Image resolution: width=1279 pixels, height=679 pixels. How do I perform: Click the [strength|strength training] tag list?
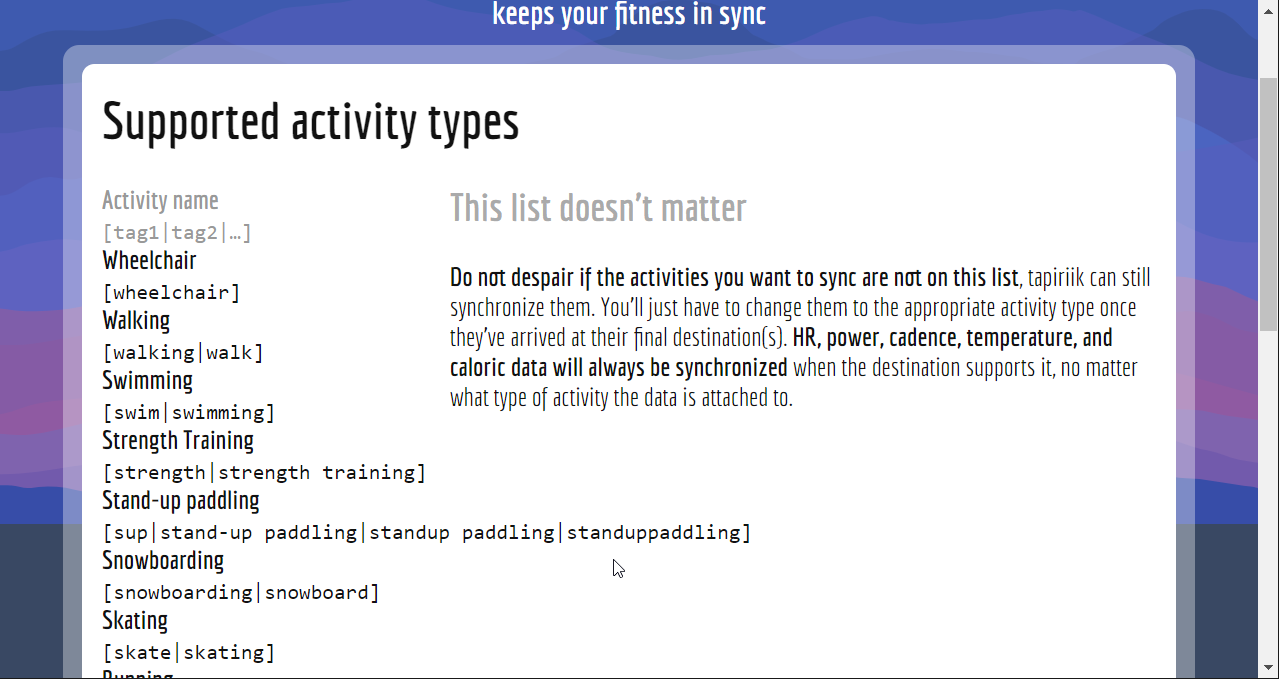click(265, 472)
